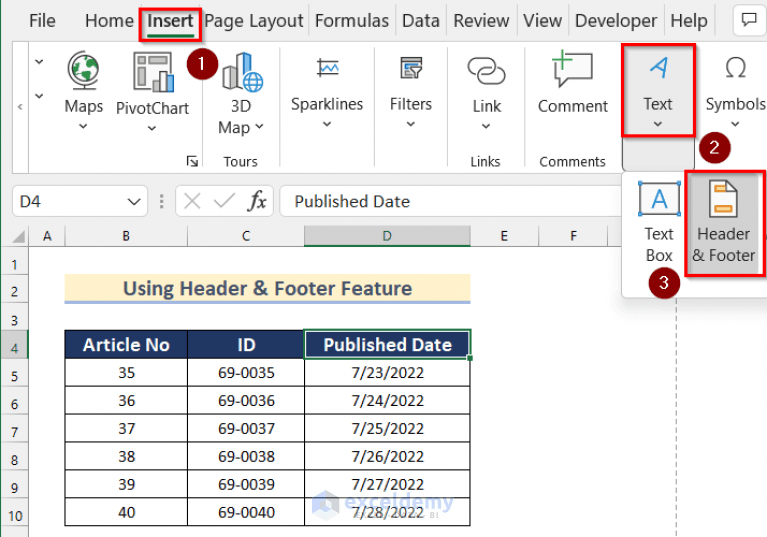Select cell with date 7/23/2022
Screen dimensions: 767x537
[387, 373]
